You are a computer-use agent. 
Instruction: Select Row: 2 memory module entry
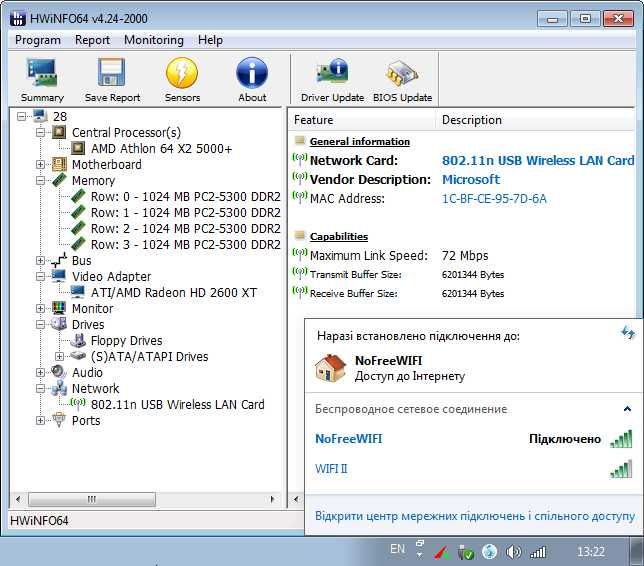186,228
